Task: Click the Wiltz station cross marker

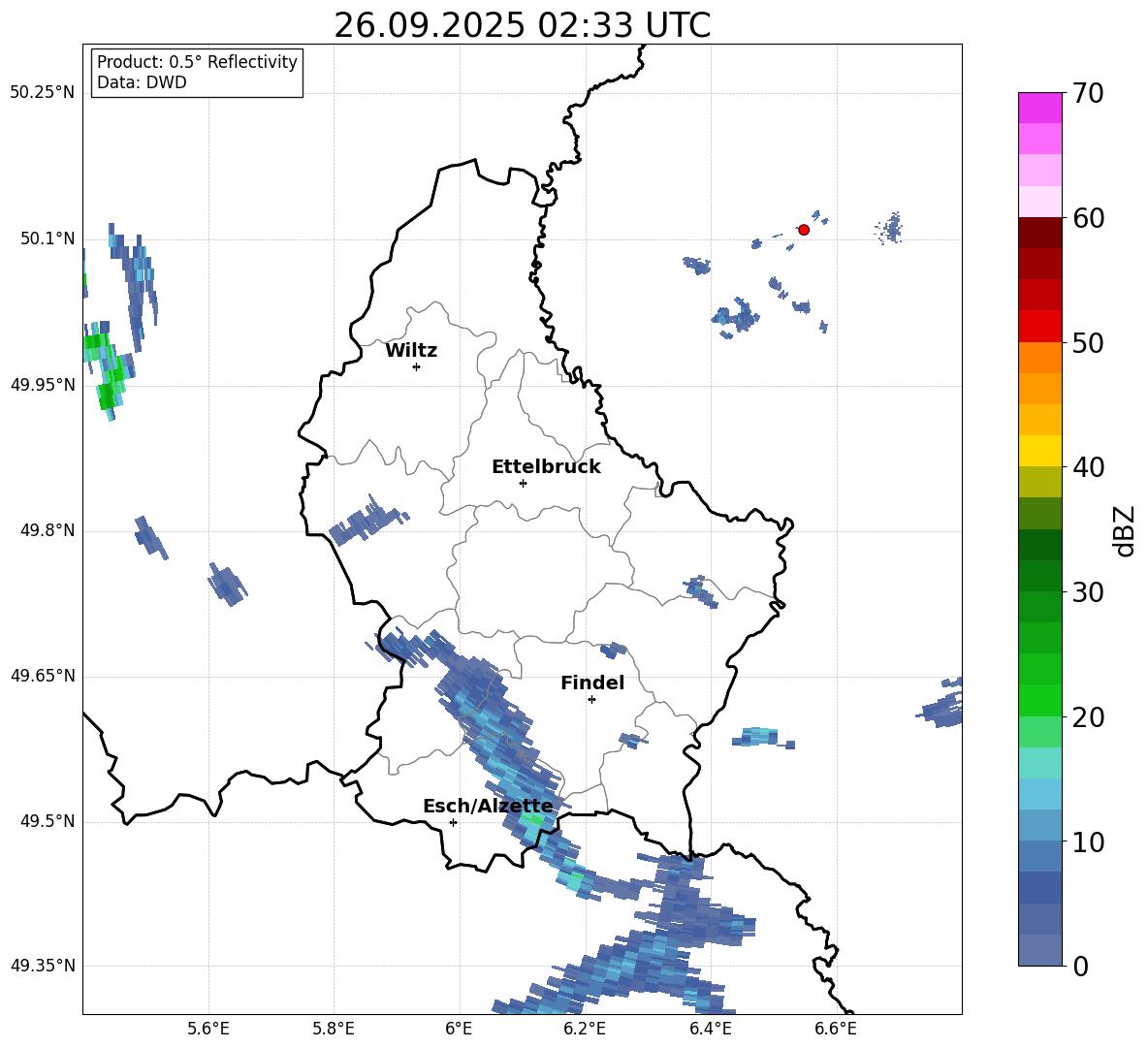Action: (x=417, y=366)
